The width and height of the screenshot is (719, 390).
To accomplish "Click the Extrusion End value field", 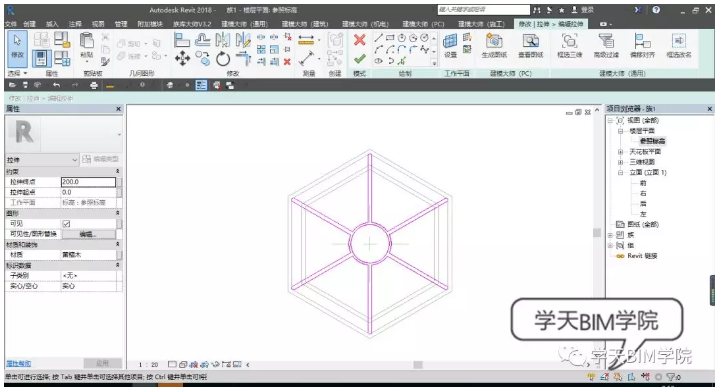I will tap(88, 182).
